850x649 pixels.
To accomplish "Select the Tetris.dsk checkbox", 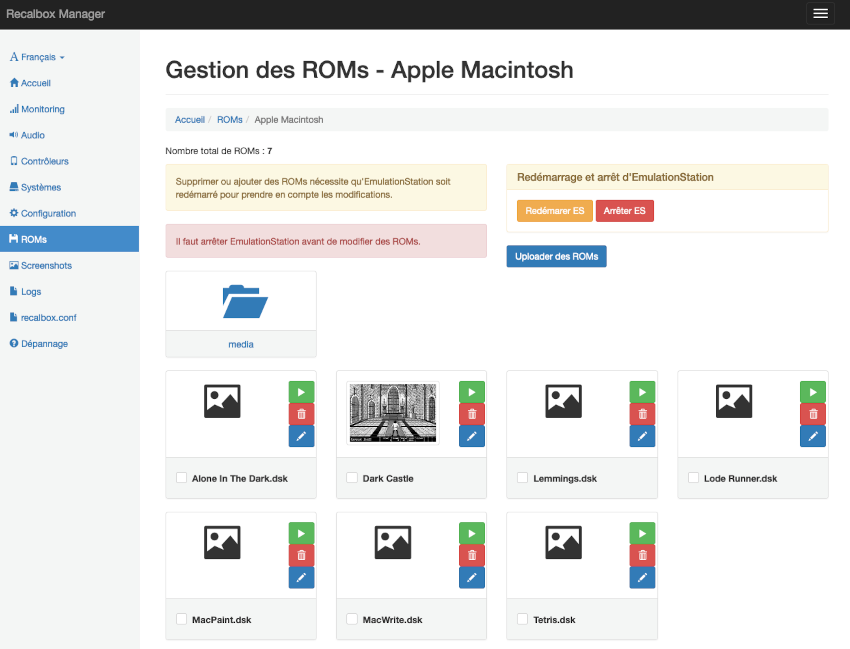I will click(523, 619).
